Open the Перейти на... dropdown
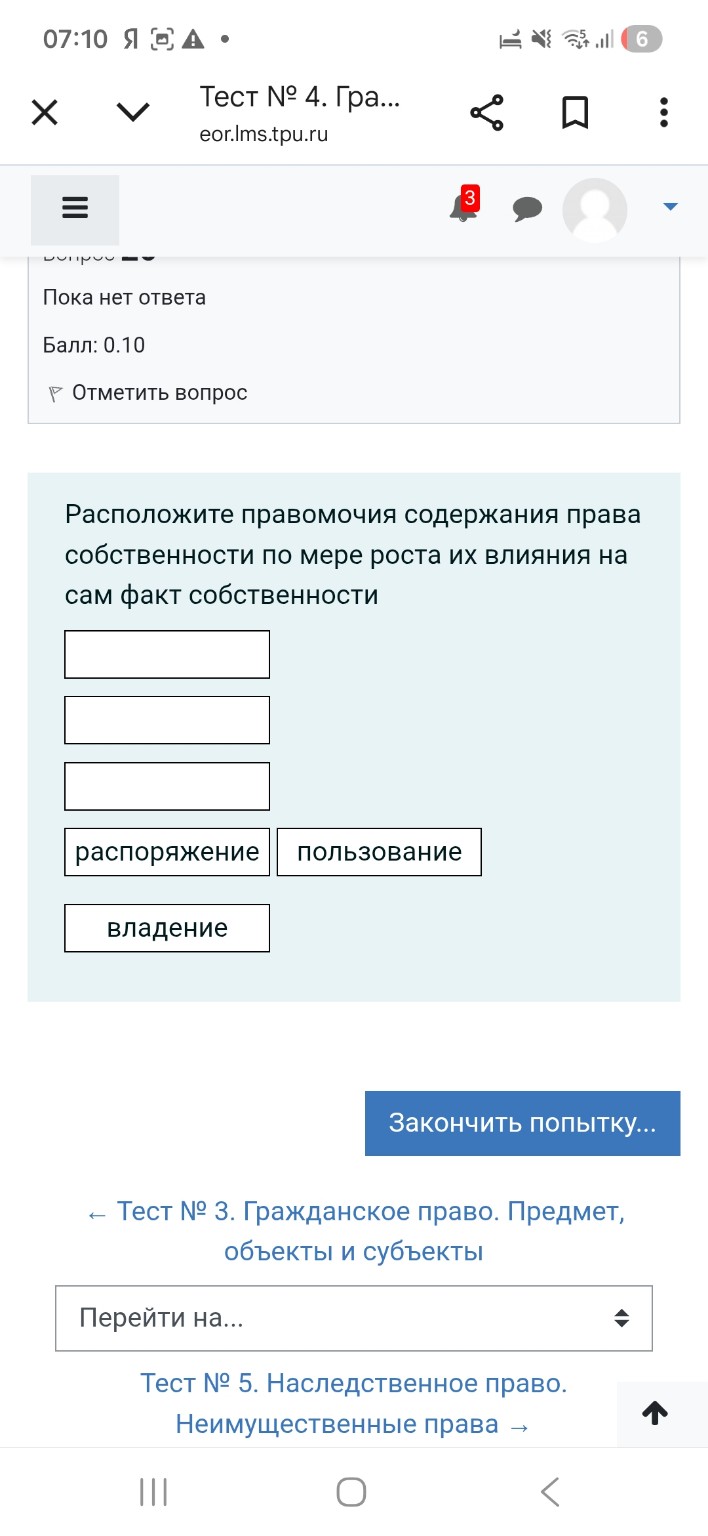 click(x=353, y=1318)
